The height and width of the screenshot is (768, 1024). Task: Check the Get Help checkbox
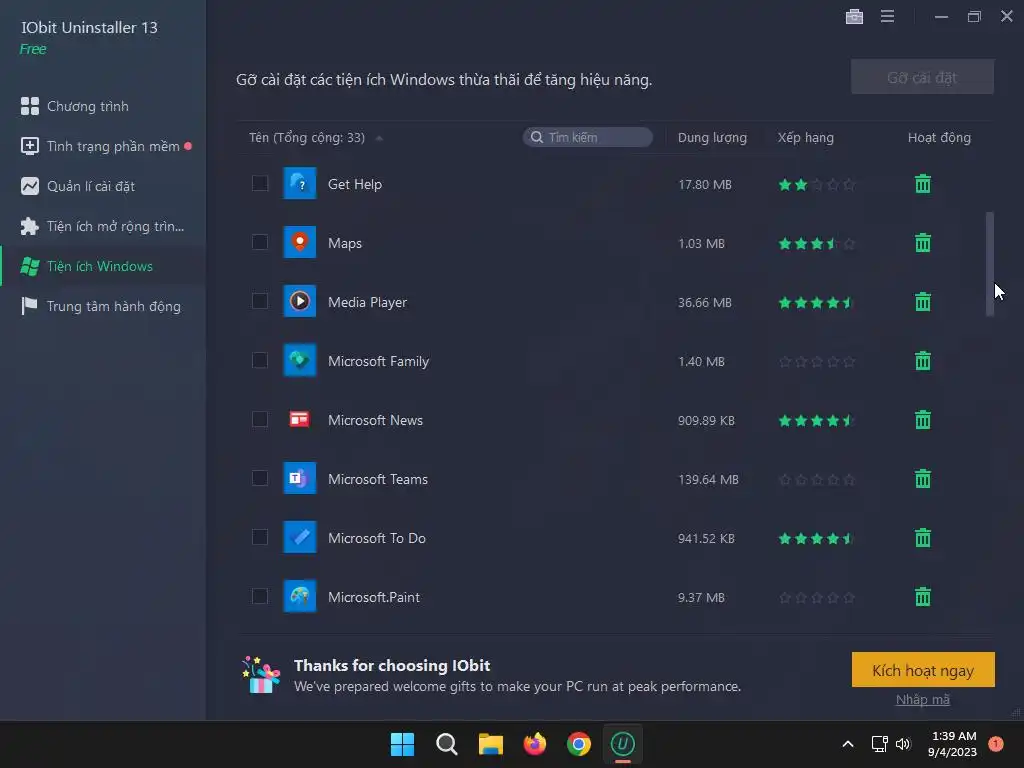coord(260,184)
